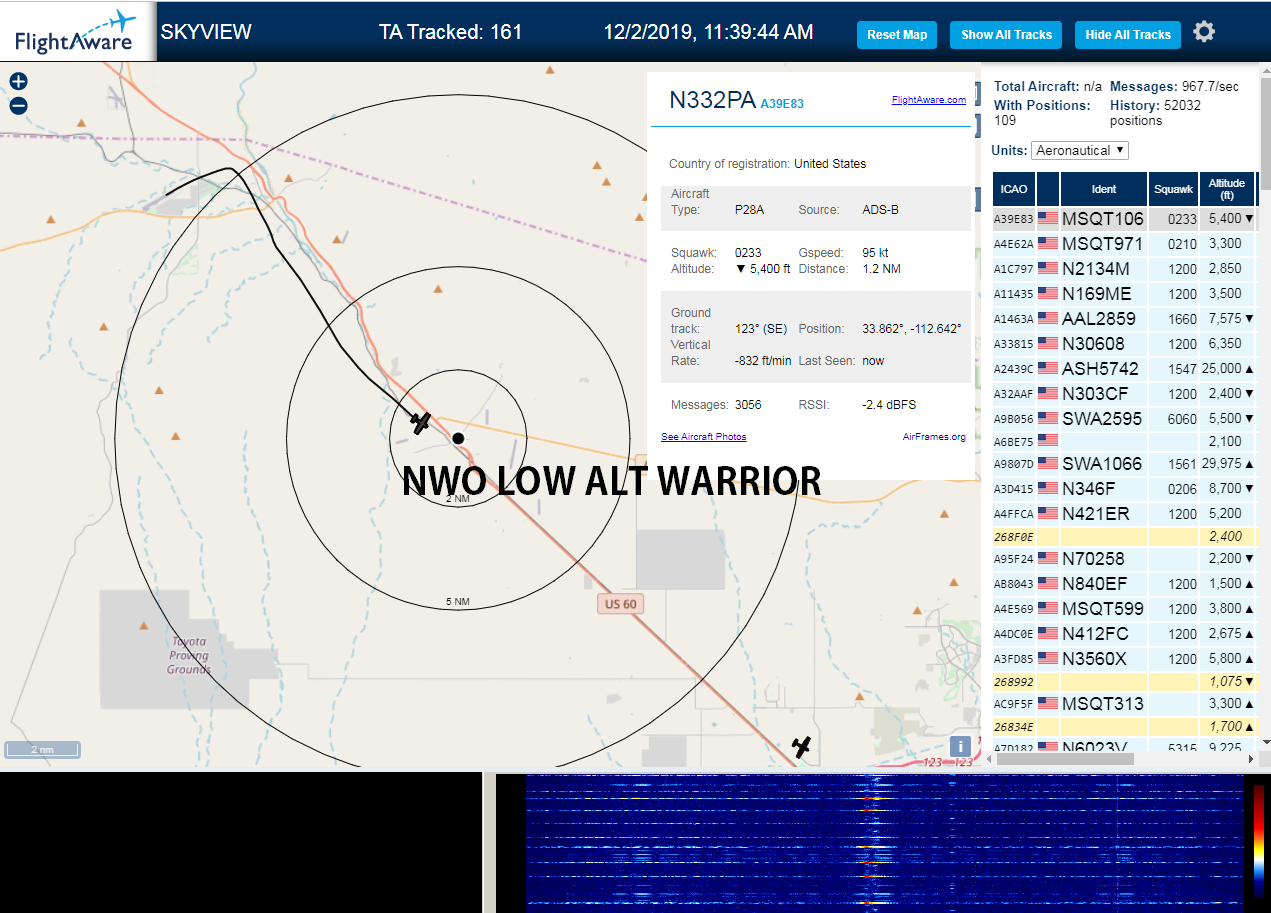The width and height of the screenshot is (1271, 913).
Task: Click Reset Map button
Action: [x=897, y=35]
